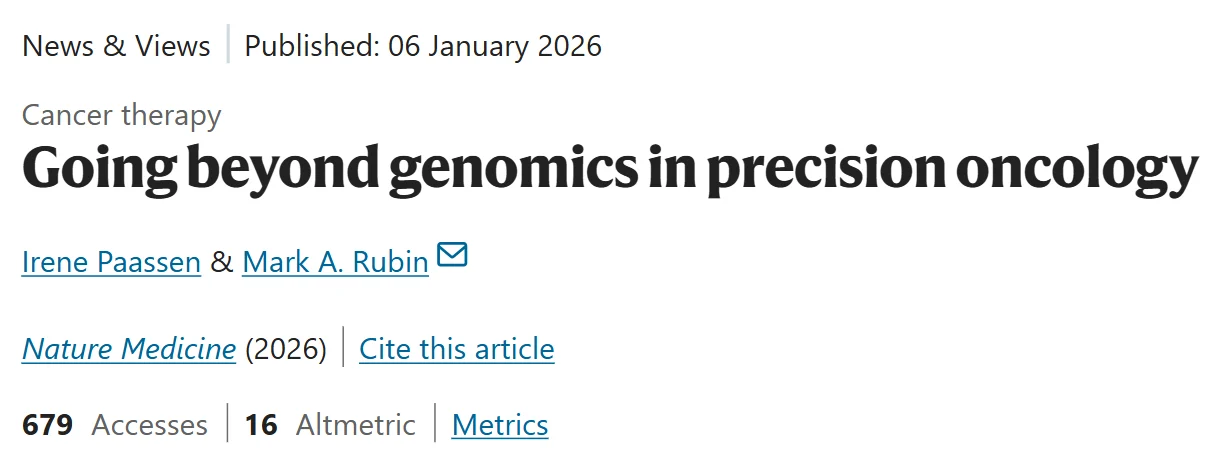Click the 679 access count number
This screenshot has width=1228, height=459.
[x=47, y=425]
